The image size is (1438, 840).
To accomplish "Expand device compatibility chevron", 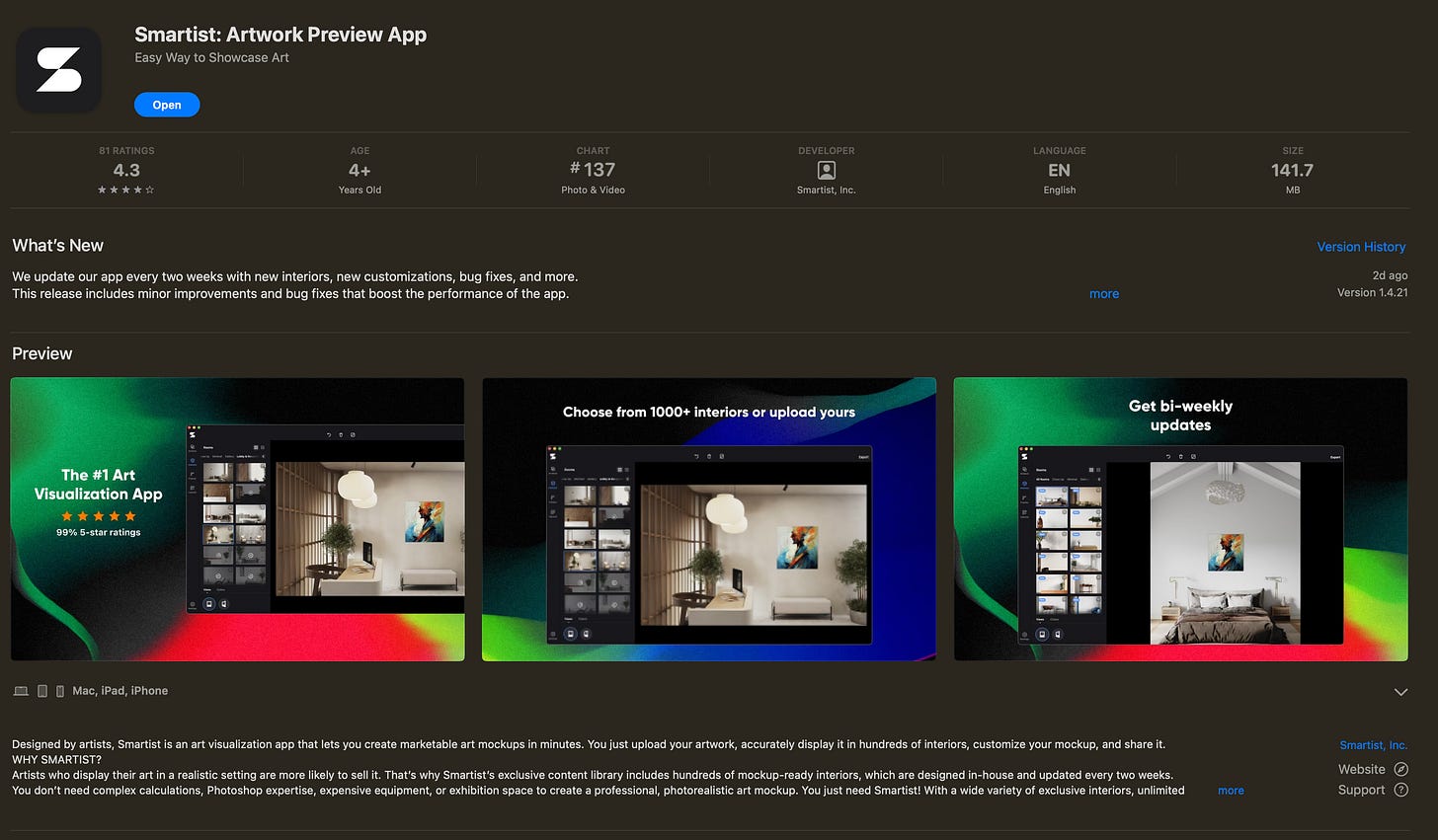I will (1400, 692).
